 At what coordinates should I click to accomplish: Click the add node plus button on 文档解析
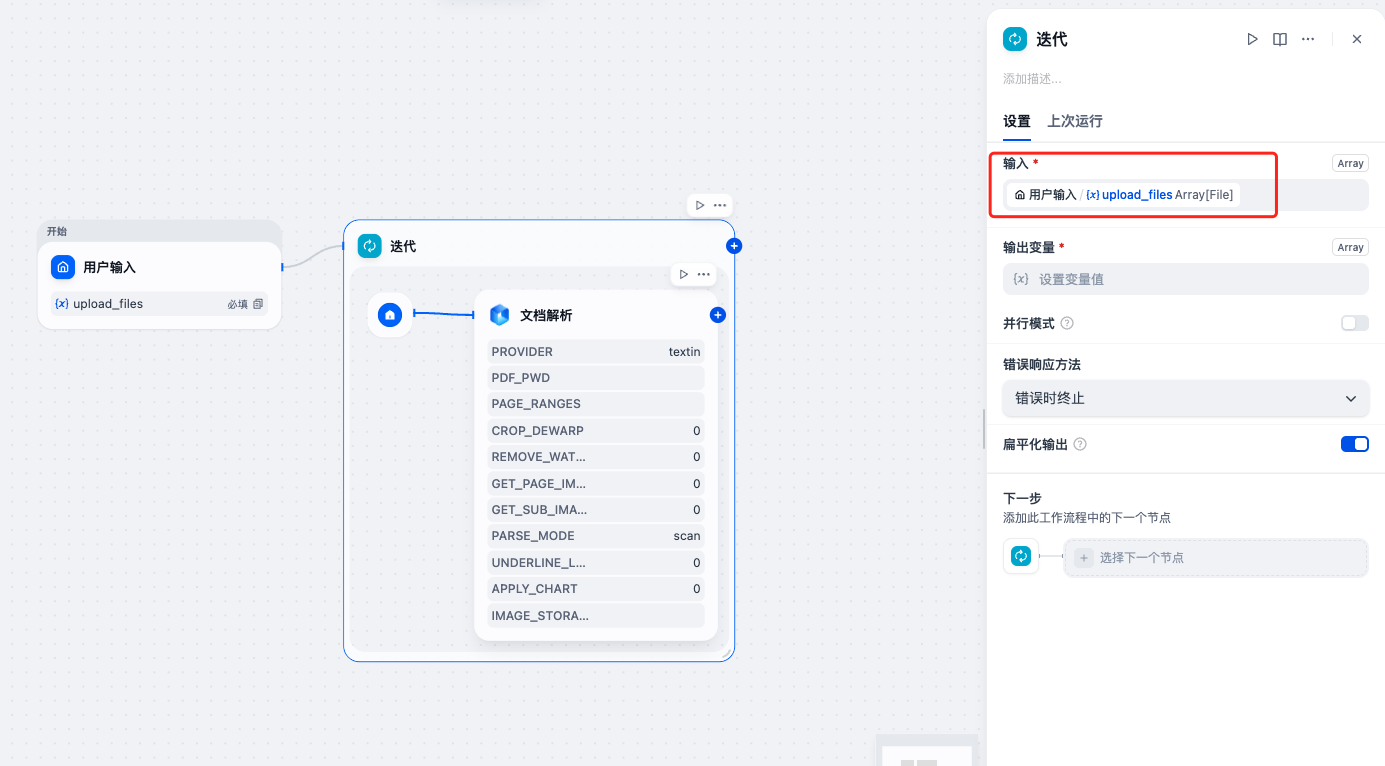coord(717,314)
